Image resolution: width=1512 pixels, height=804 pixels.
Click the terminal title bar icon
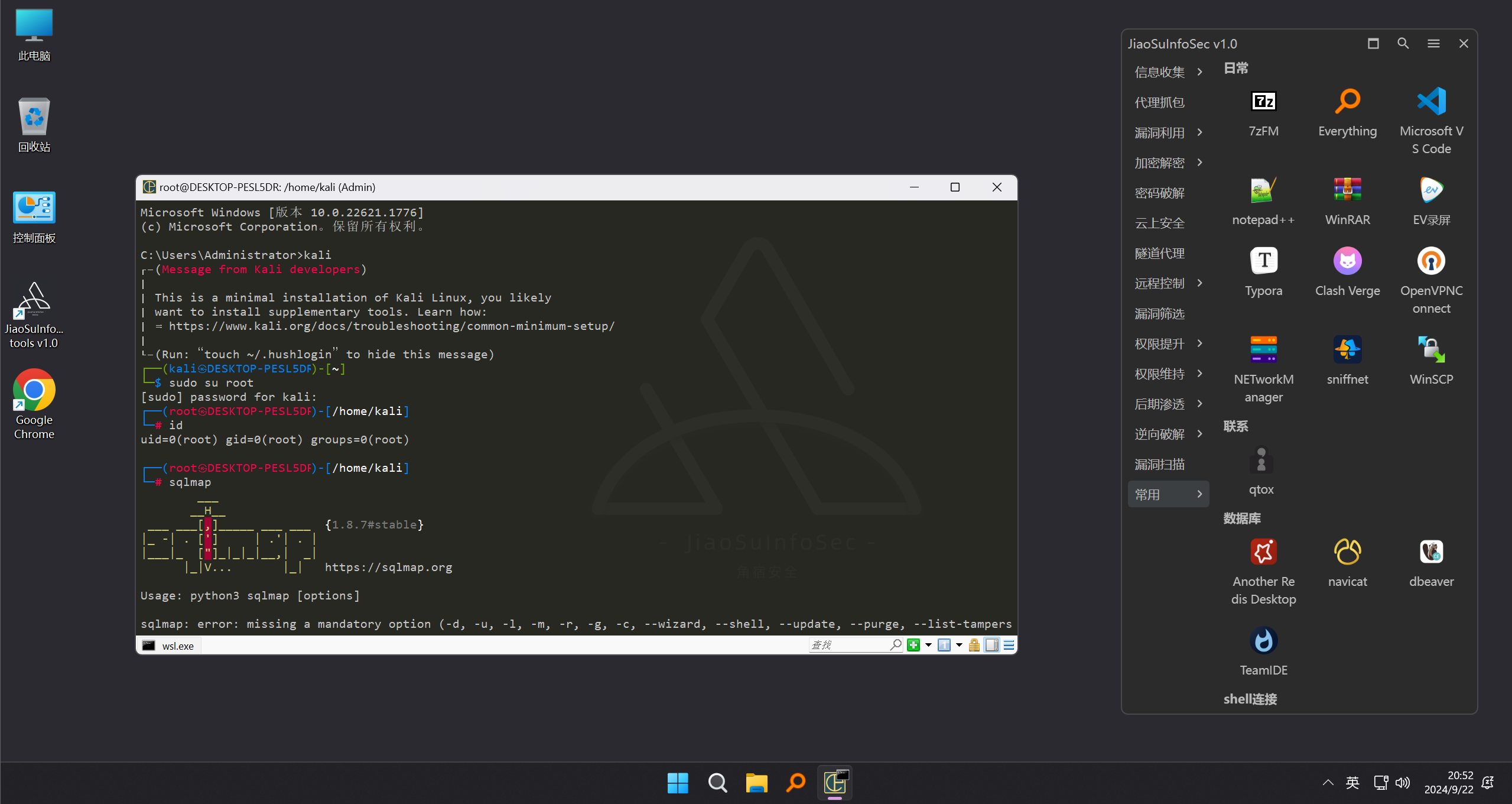point(149,187)
